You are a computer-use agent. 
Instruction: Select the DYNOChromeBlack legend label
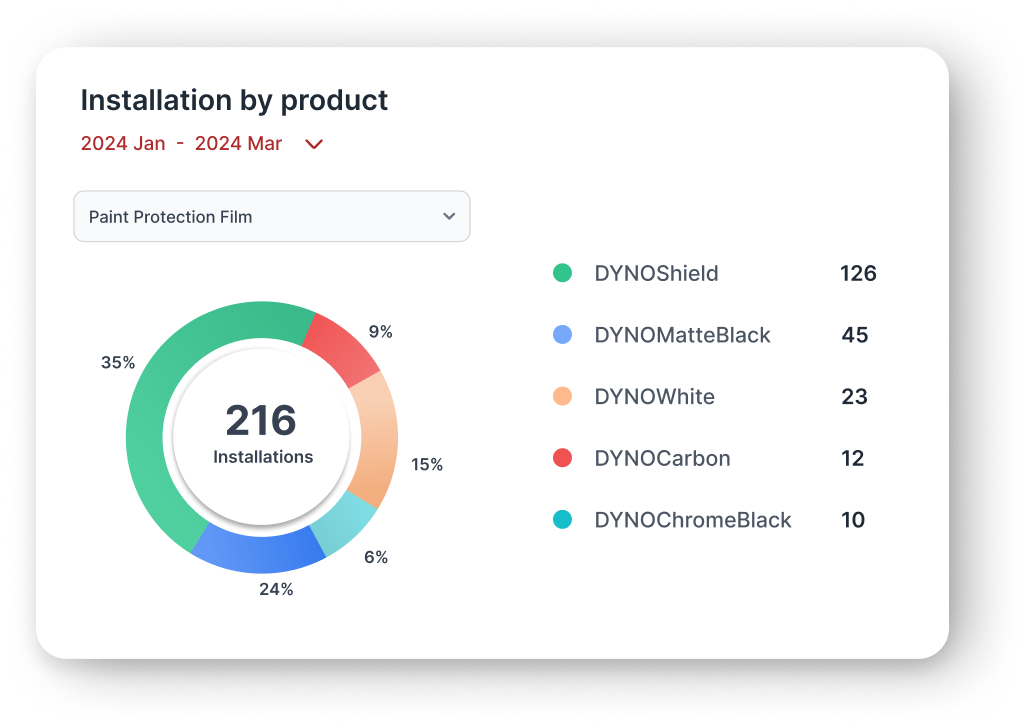point(692,520)
